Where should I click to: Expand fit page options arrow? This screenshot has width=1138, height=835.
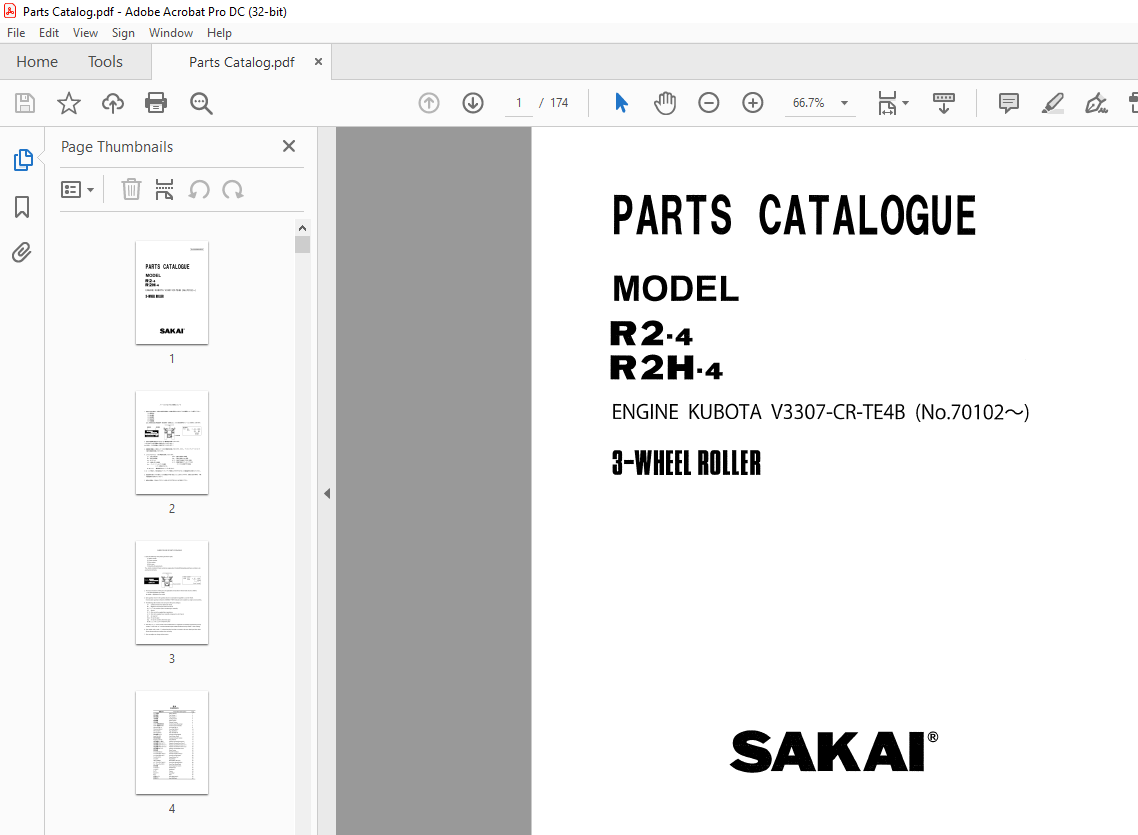tap(905, 103)
